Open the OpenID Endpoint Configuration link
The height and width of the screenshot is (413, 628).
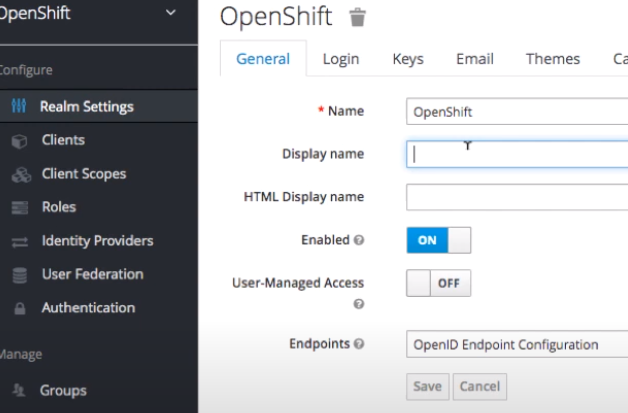coord(505,345)
